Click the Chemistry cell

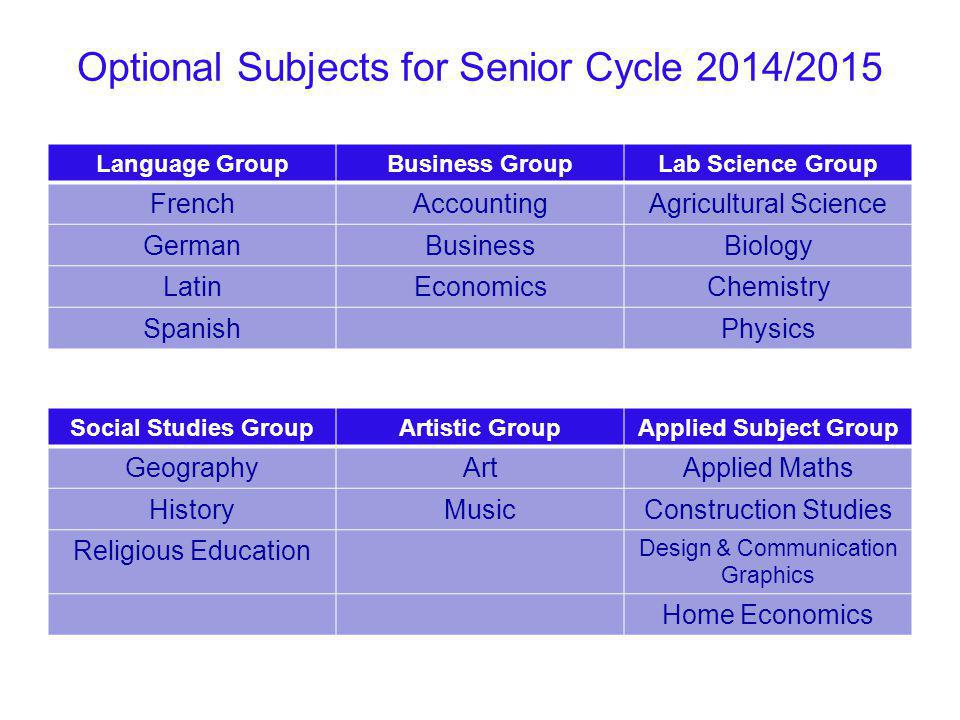[x=768, y=287]
